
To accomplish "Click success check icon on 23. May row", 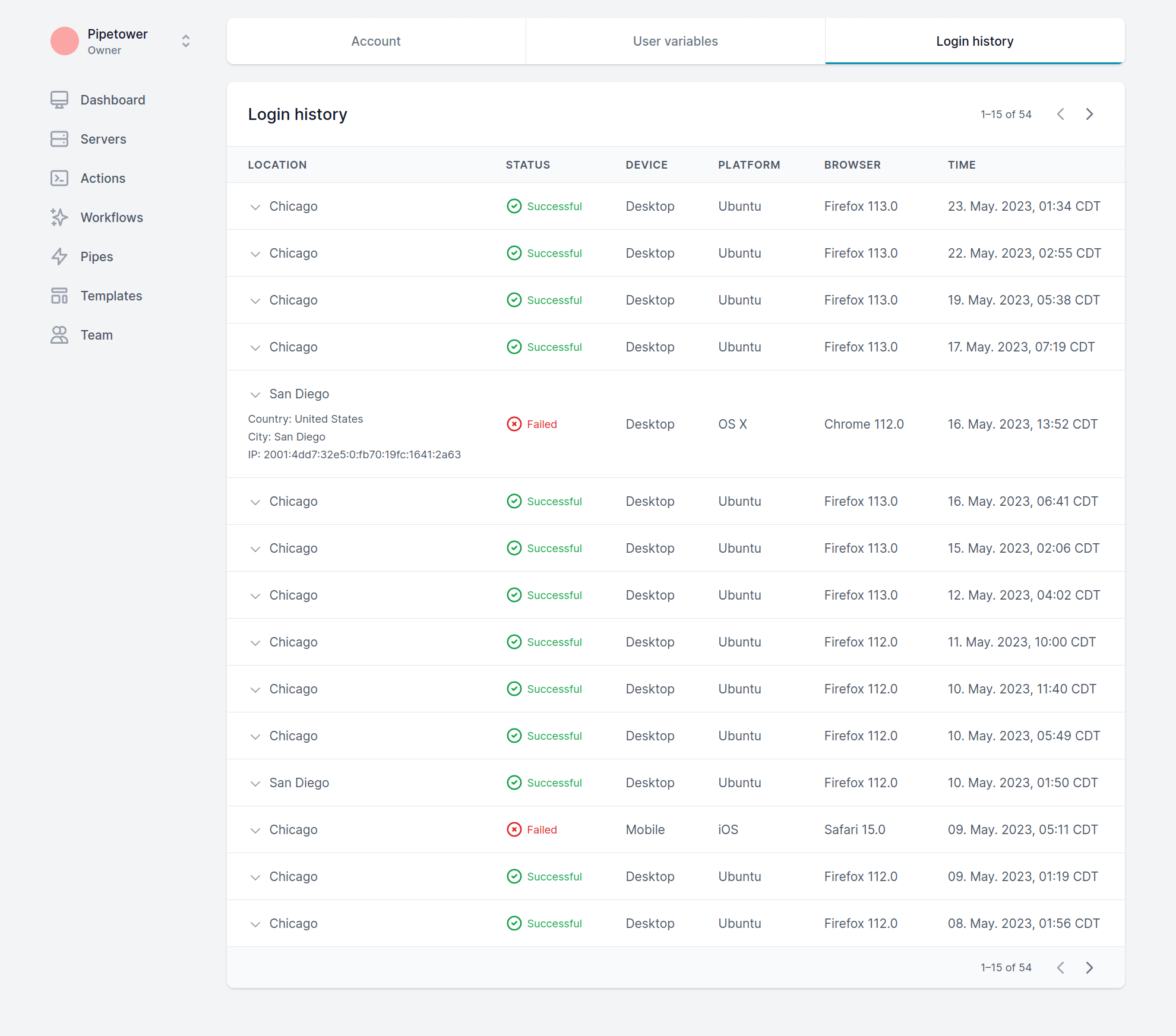I will 514,206.
